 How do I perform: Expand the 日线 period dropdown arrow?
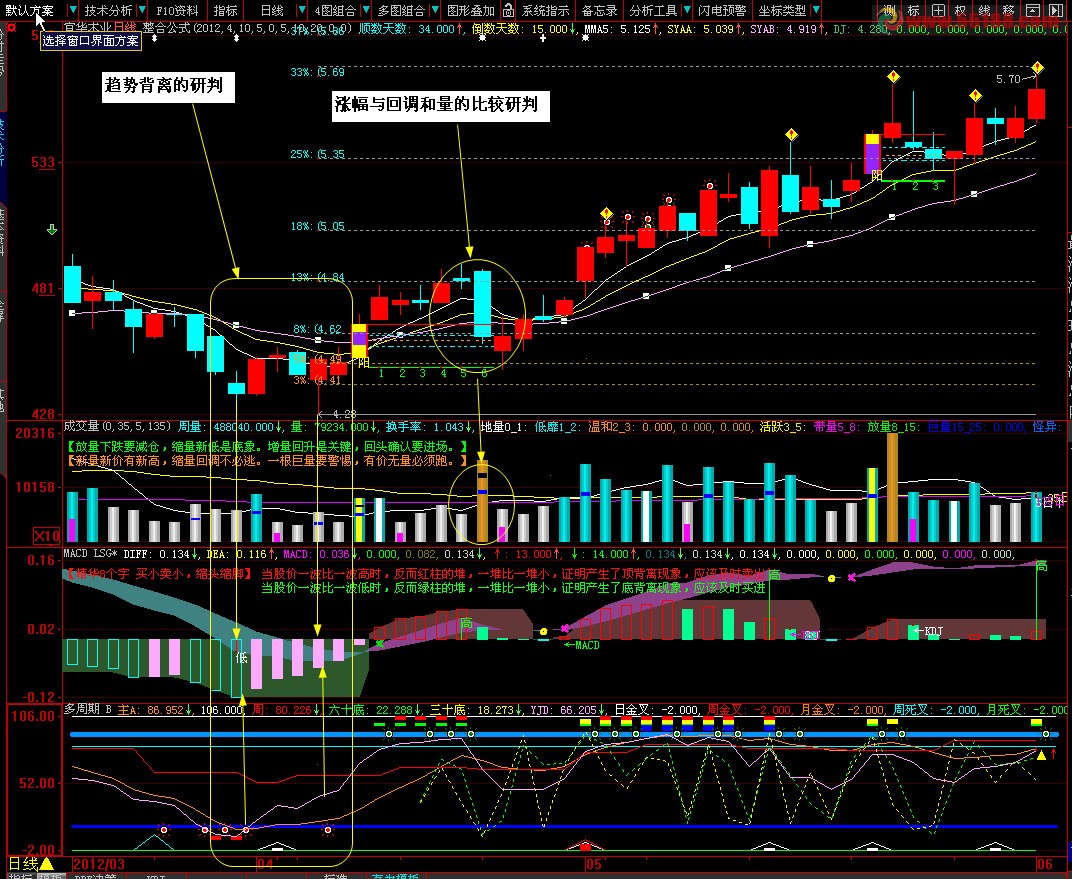click(302, 10)
